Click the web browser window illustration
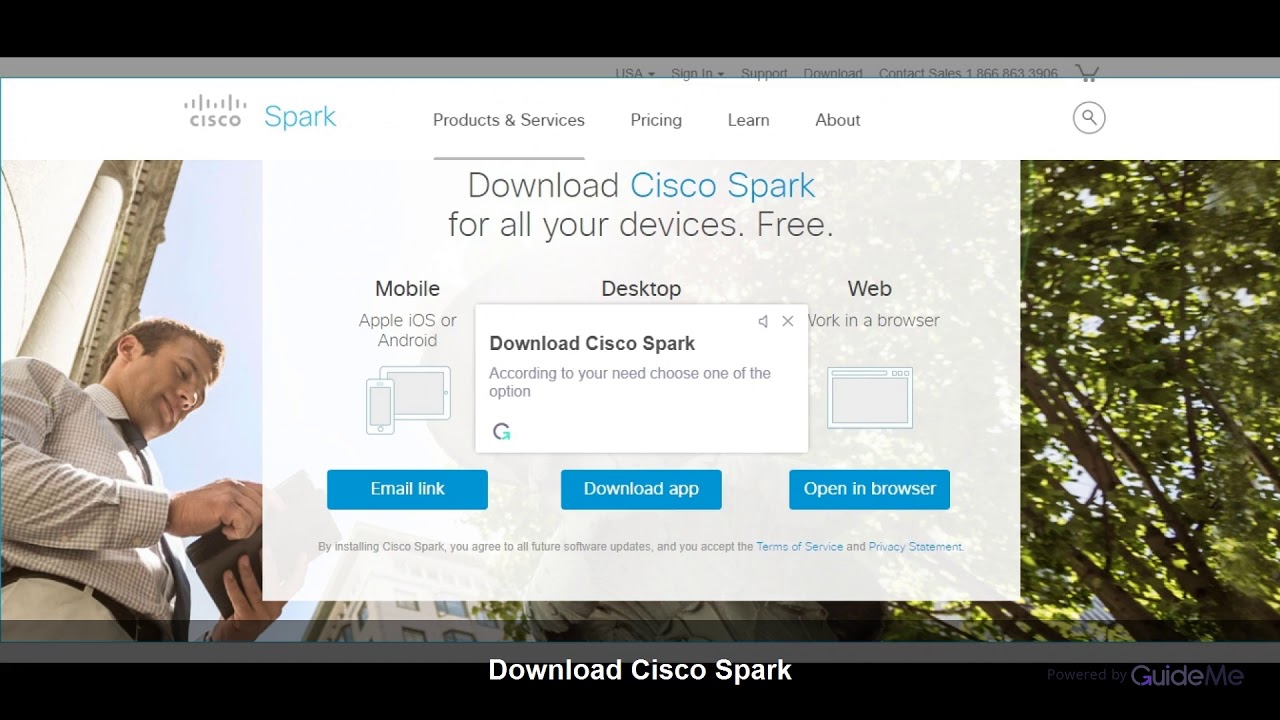This screenshot has width=1280, height=720. pyautogui.click(x=870, y=397)
